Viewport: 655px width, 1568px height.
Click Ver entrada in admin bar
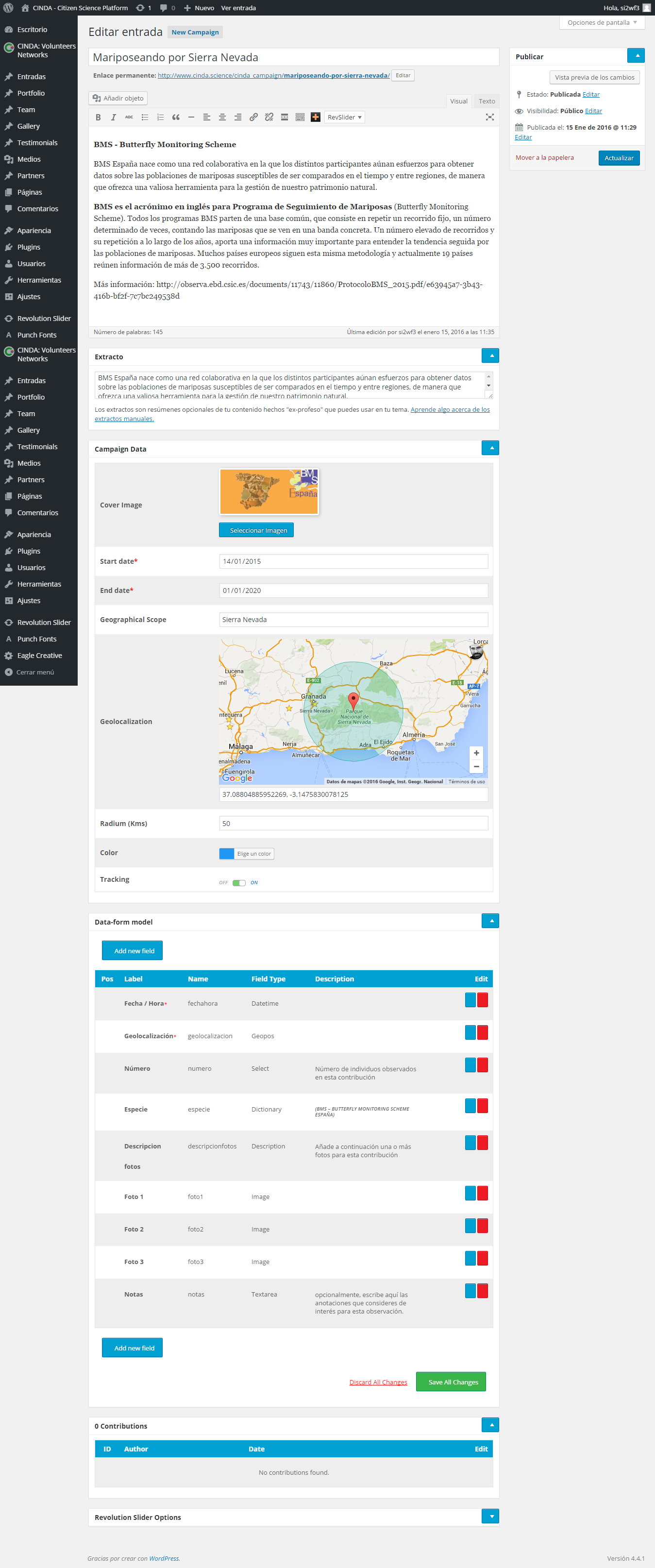point(238,8)
